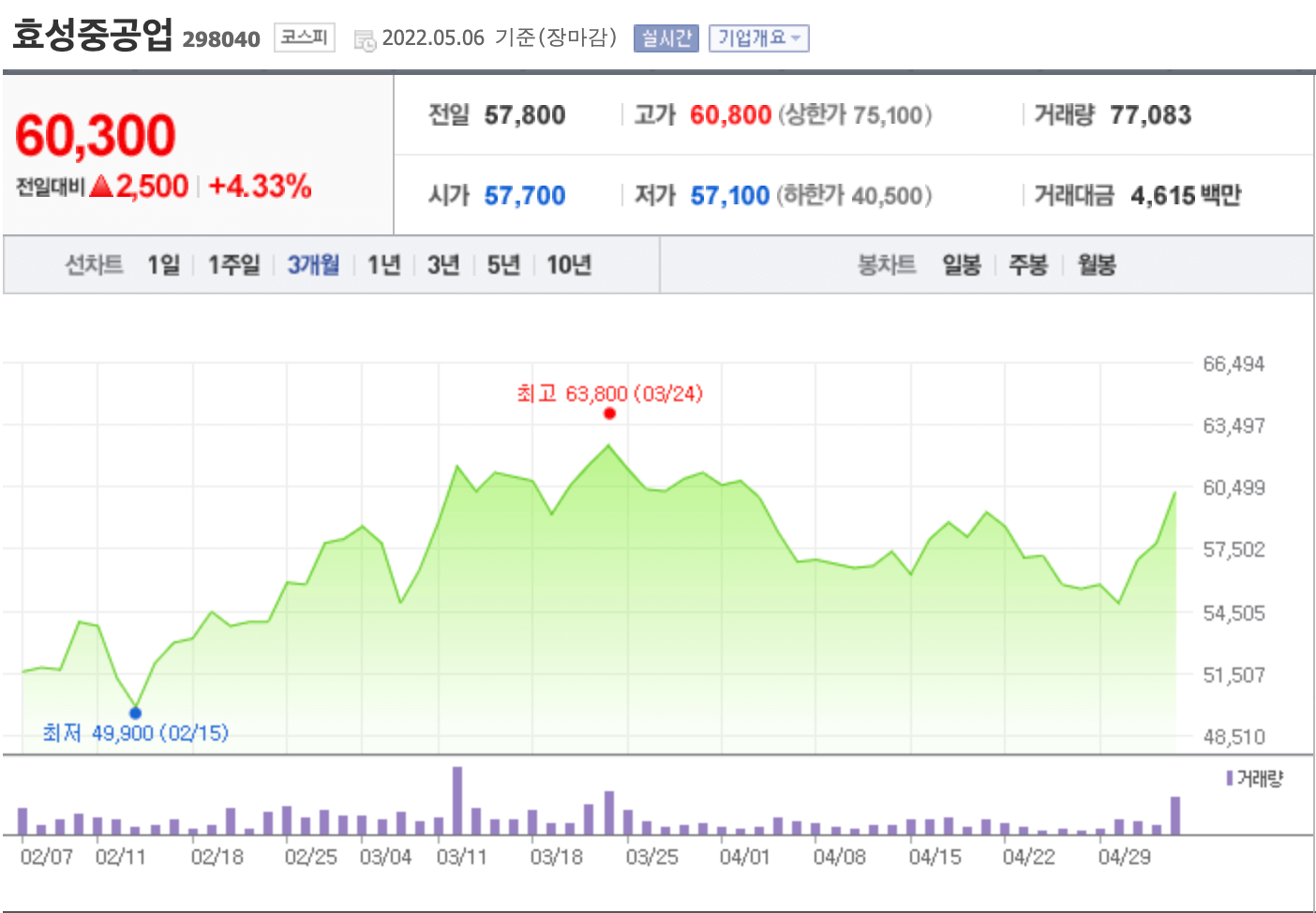
Task: Switch to 일봉 candle chart
Action: click(962, 265)
